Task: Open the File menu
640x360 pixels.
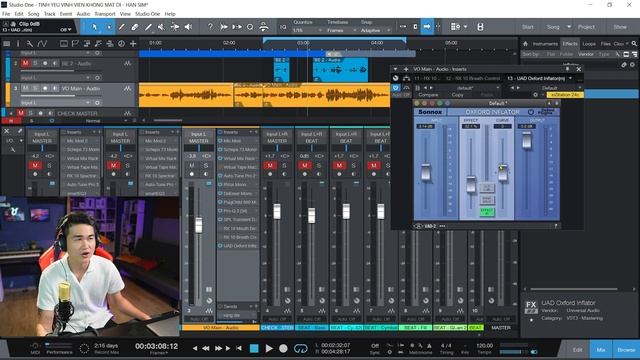Action: point(6,14)
